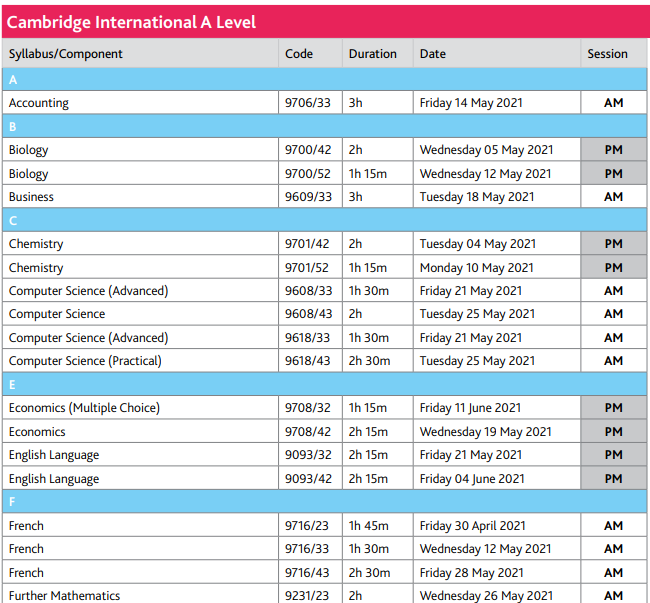Click the AM session cell for Accounting

613,103
